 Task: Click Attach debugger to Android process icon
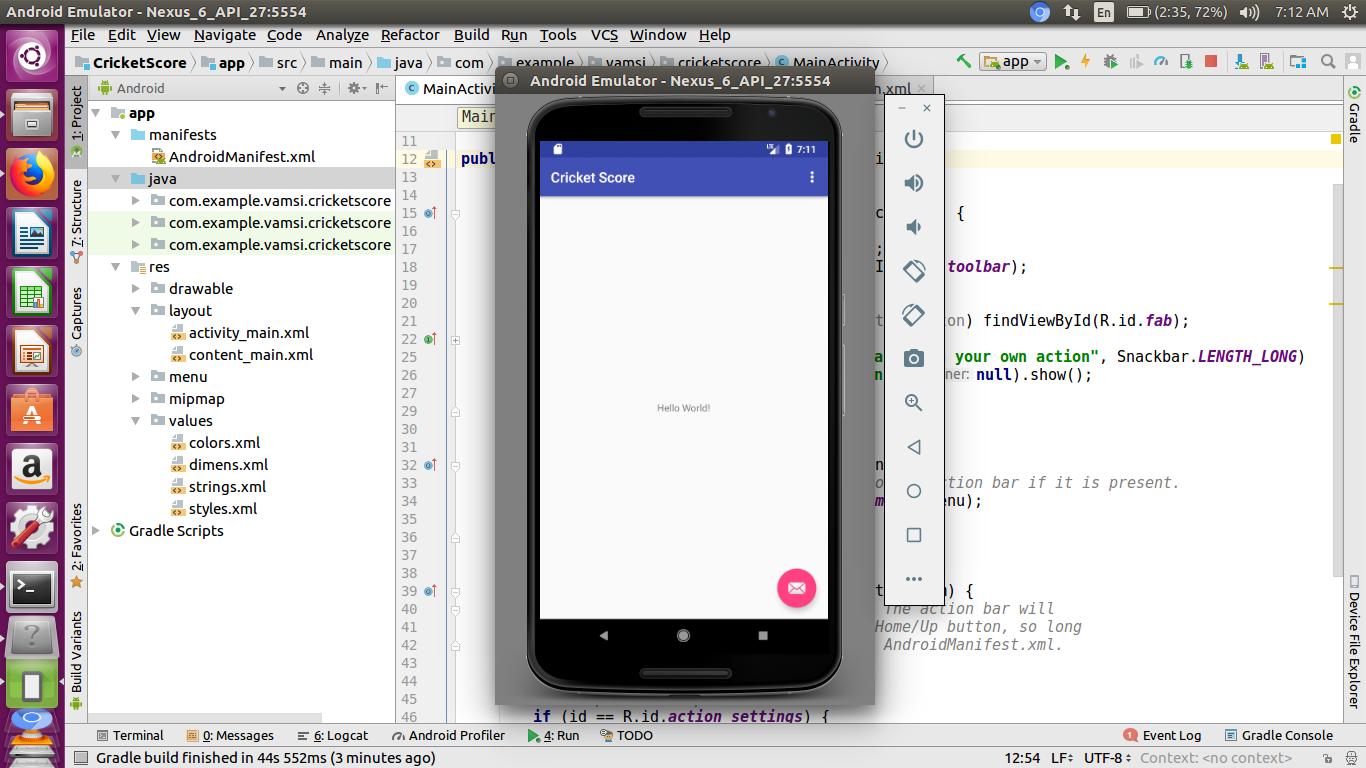click(x=1186, y=62)
